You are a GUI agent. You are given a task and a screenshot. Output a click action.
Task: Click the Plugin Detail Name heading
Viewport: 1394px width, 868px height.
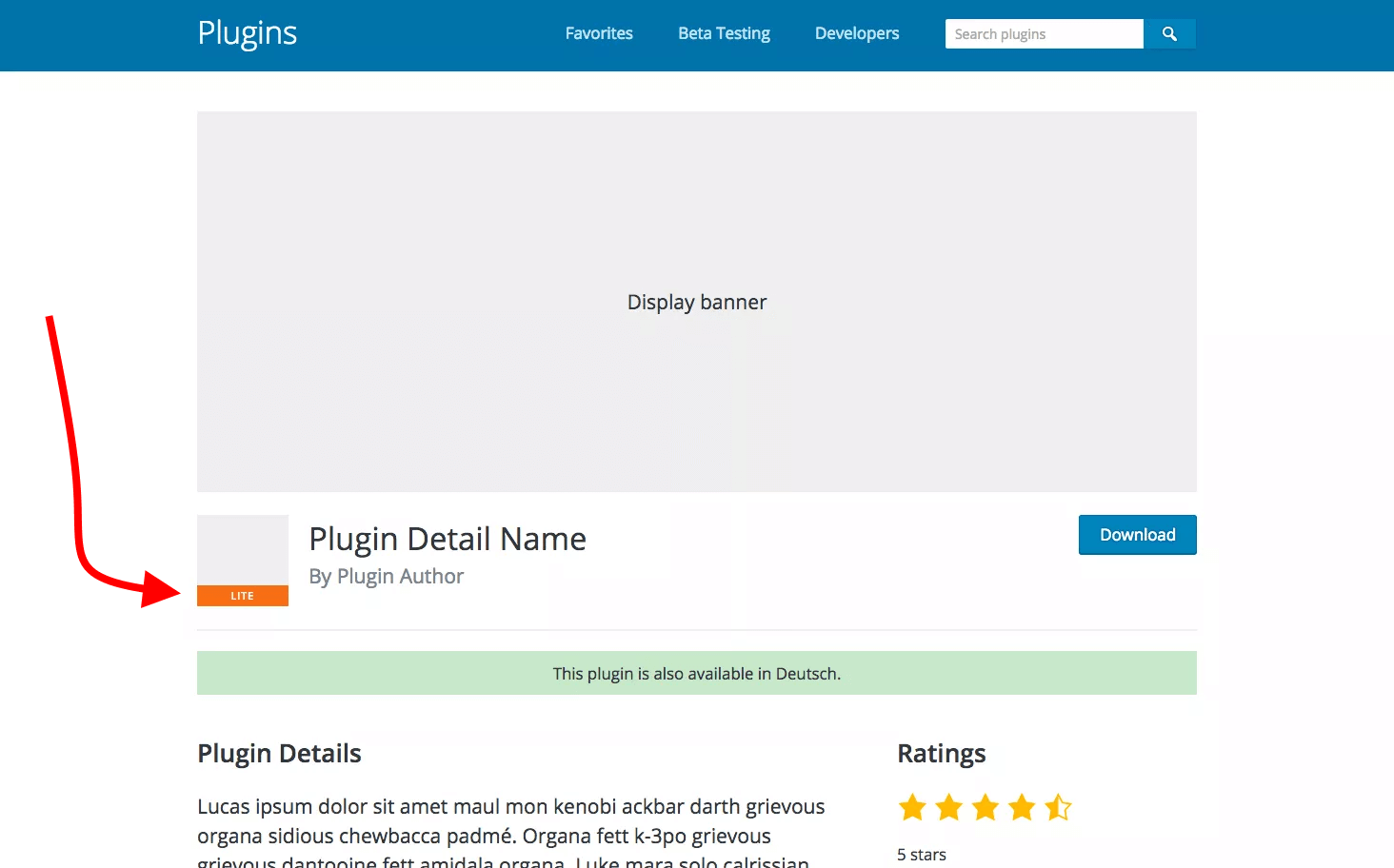point(448,539)
